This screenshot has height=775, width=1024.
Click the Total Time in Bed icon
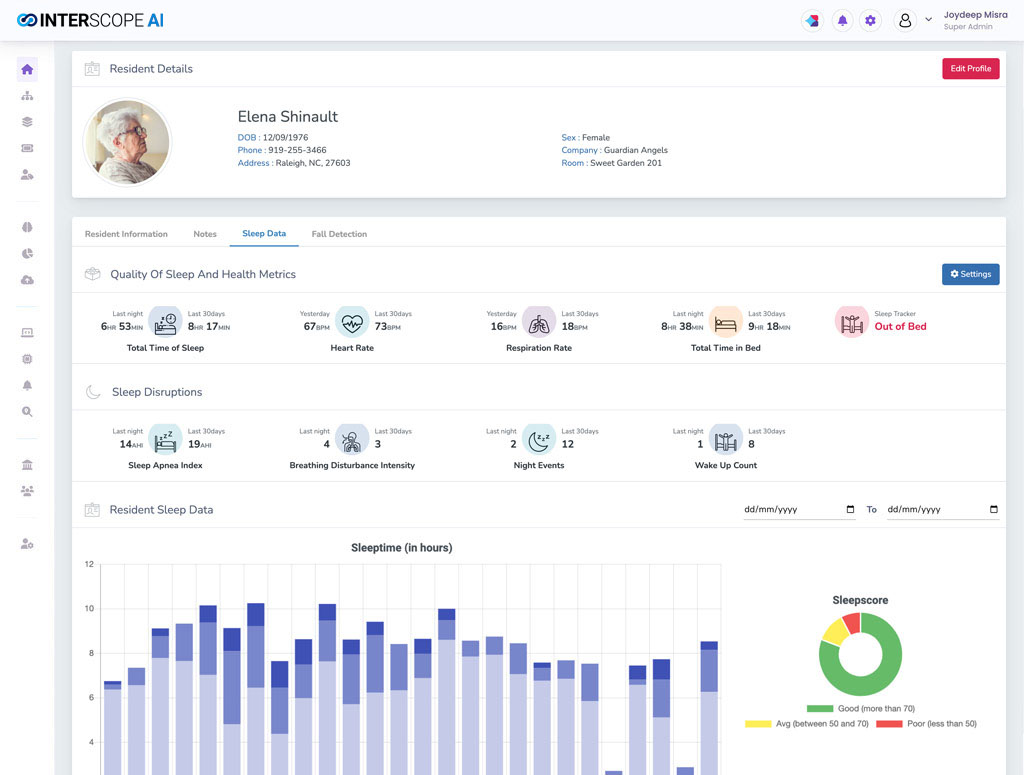pyautogui.click(x=726, y=322)
